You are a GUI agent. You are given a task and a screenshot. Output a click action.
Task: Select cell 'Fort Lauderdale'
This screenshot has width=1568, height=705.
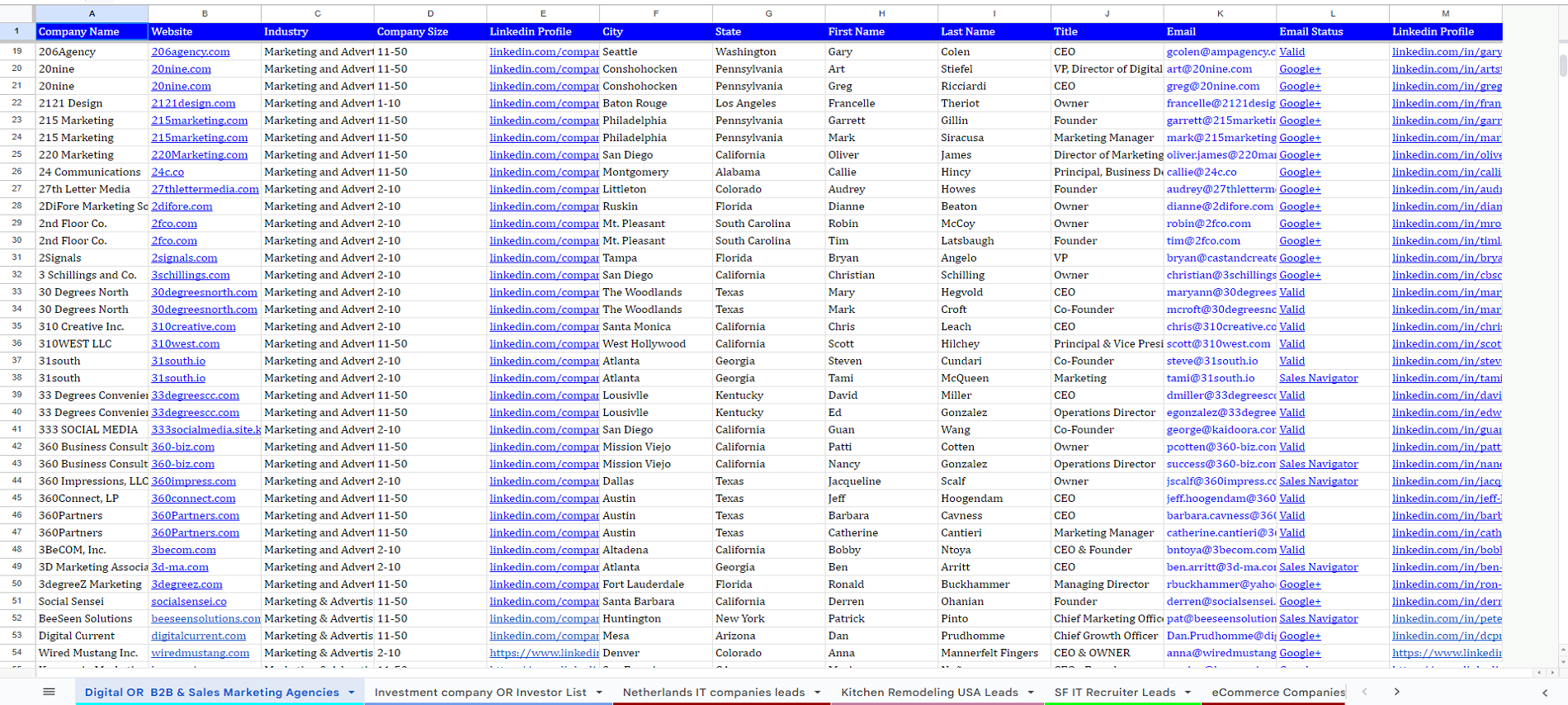[655, 584]
